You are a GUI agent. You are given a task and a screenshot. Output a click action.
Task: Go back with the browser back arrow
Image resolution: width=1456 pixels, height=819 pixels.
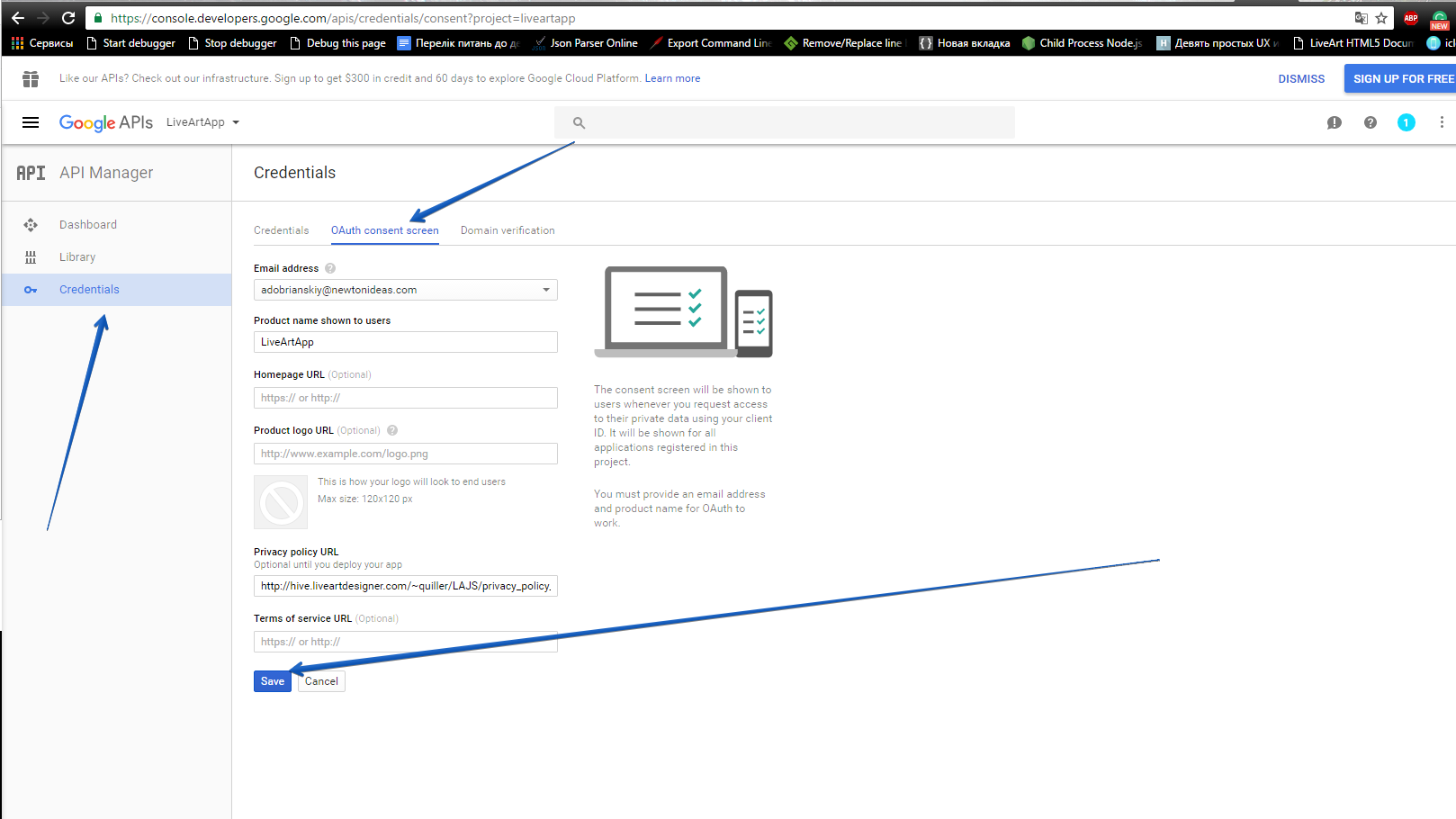(x=17, y=18)
